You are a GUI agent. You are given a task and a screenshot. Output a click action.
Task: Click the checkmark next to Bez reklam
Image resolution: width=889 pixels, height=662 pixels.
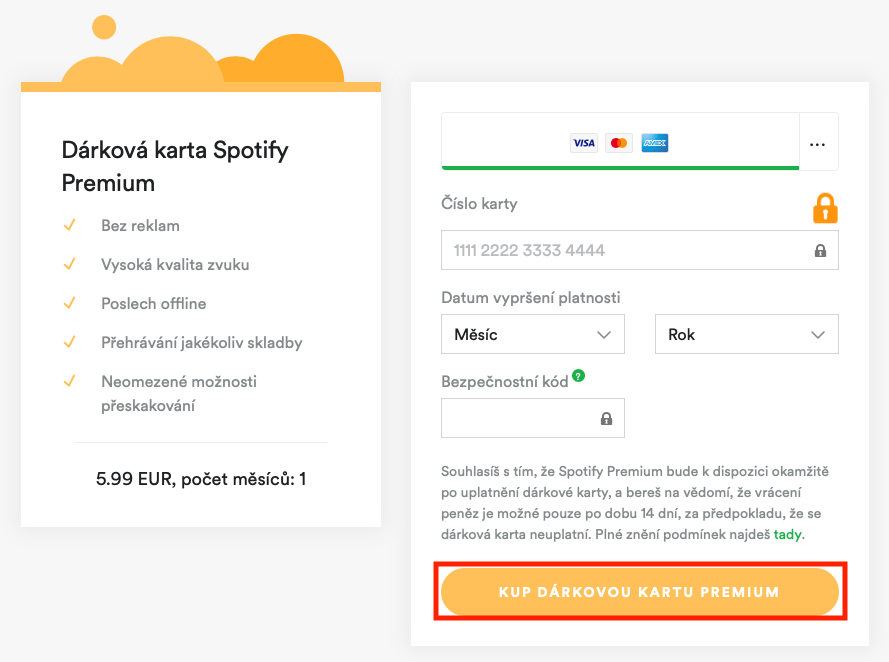pyautogui.click(x=70, y=225)
